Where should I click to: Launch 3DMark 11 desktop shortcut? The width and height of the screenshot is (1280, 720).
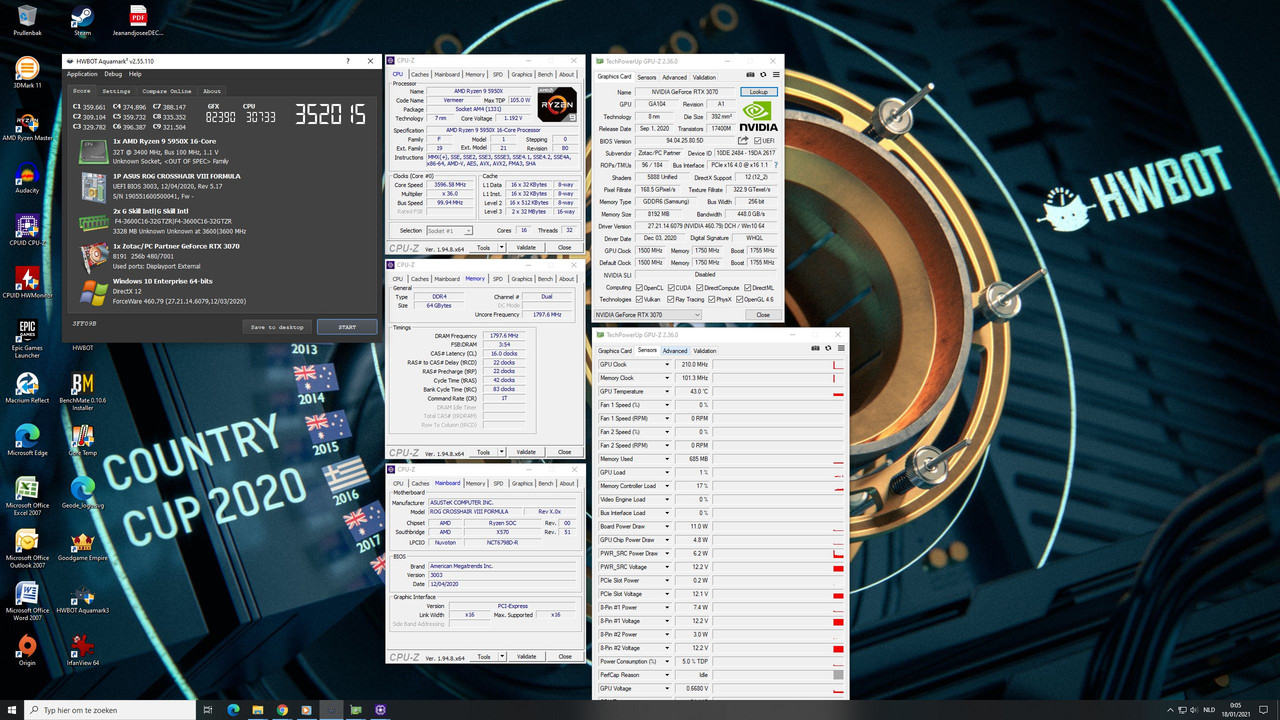point(27,73)
